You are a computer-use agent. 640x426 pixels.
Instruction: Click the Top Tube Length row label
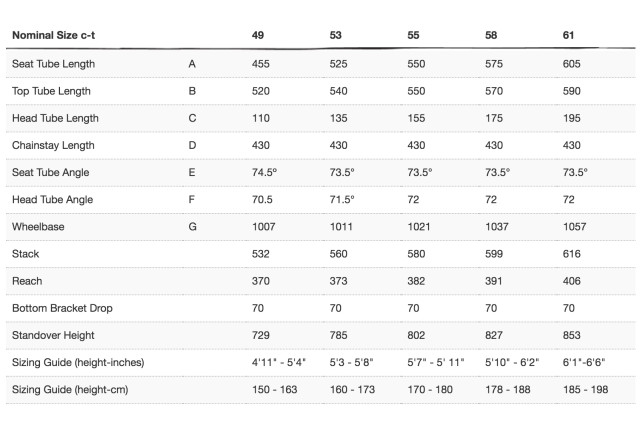click(x=51, y=91)
